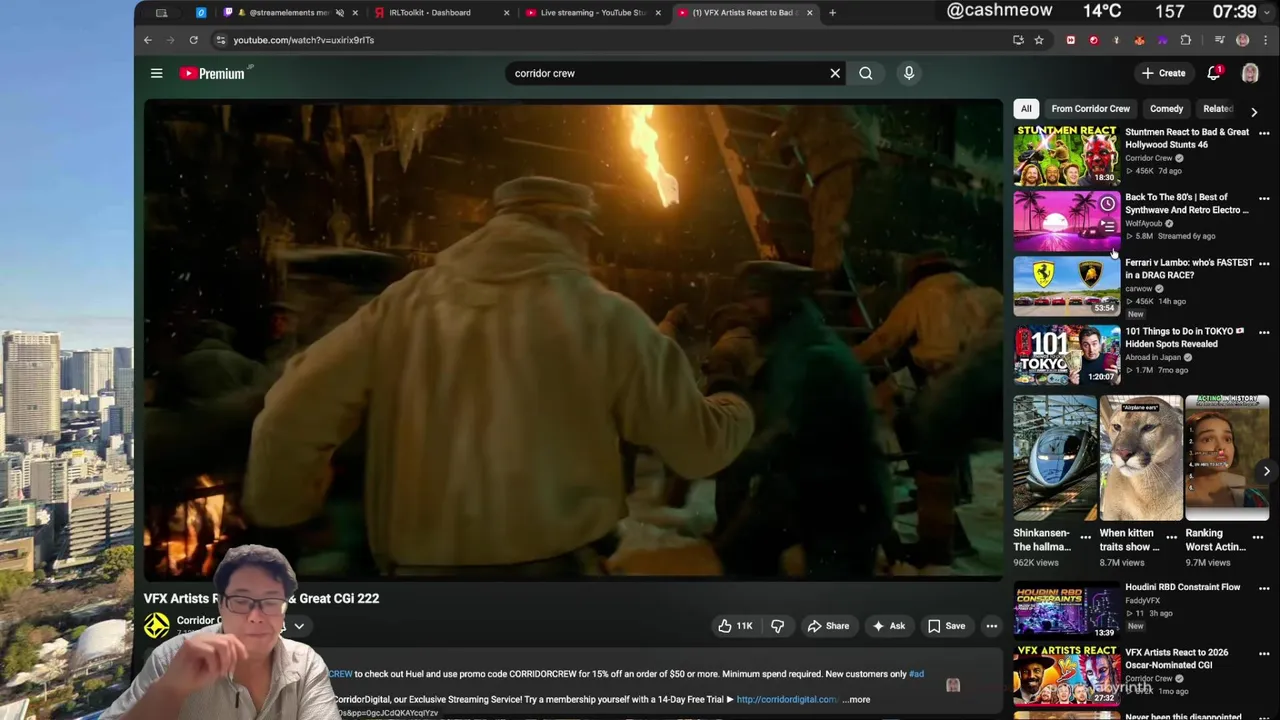Open the Chrome three-dot menu
1280x720 pixels.
pos(1266,40)
